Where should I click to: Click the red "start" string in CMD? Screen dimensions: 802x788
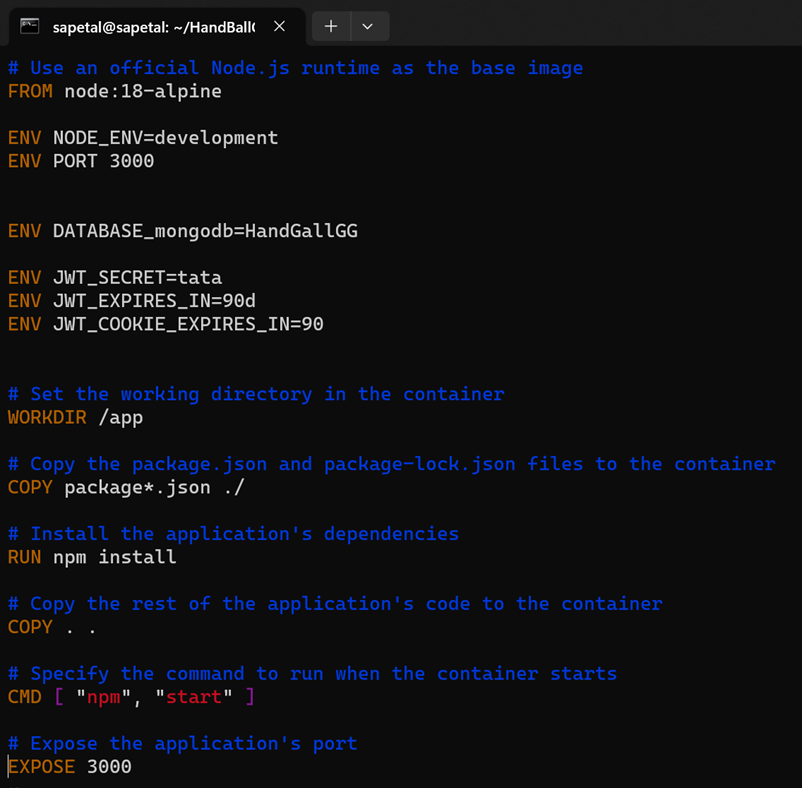194,697
